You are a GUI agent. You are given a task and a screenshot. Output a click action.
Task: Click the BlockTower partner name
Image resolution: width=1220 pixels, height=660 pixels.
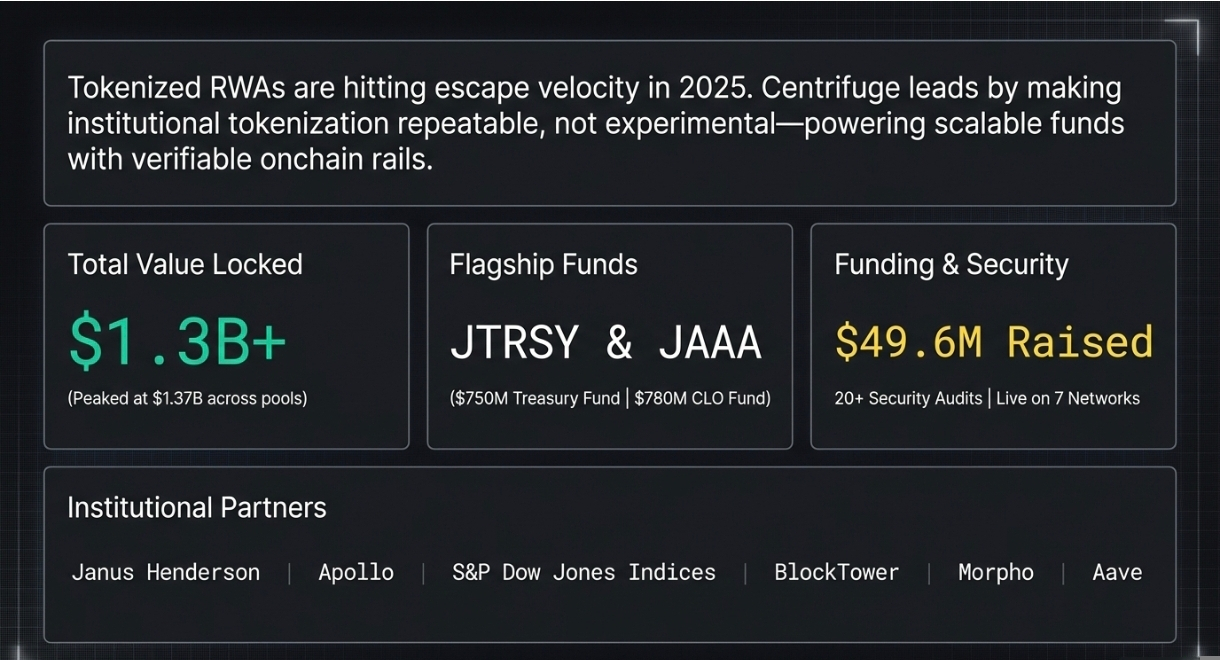tap(836, 573)
